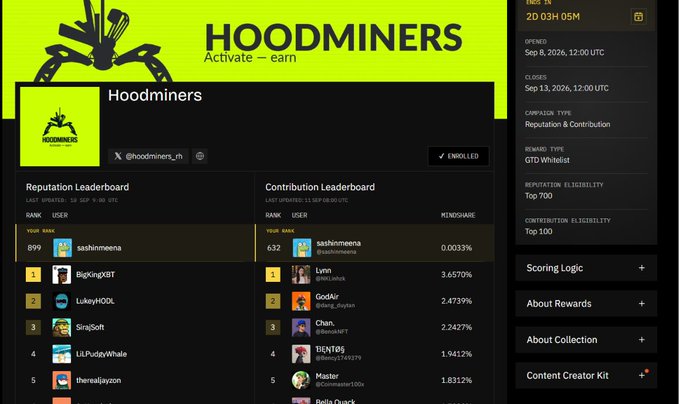Expand the About Collection section
The height and width of the screenshot is (404, 679).
(x=586, y=340)
